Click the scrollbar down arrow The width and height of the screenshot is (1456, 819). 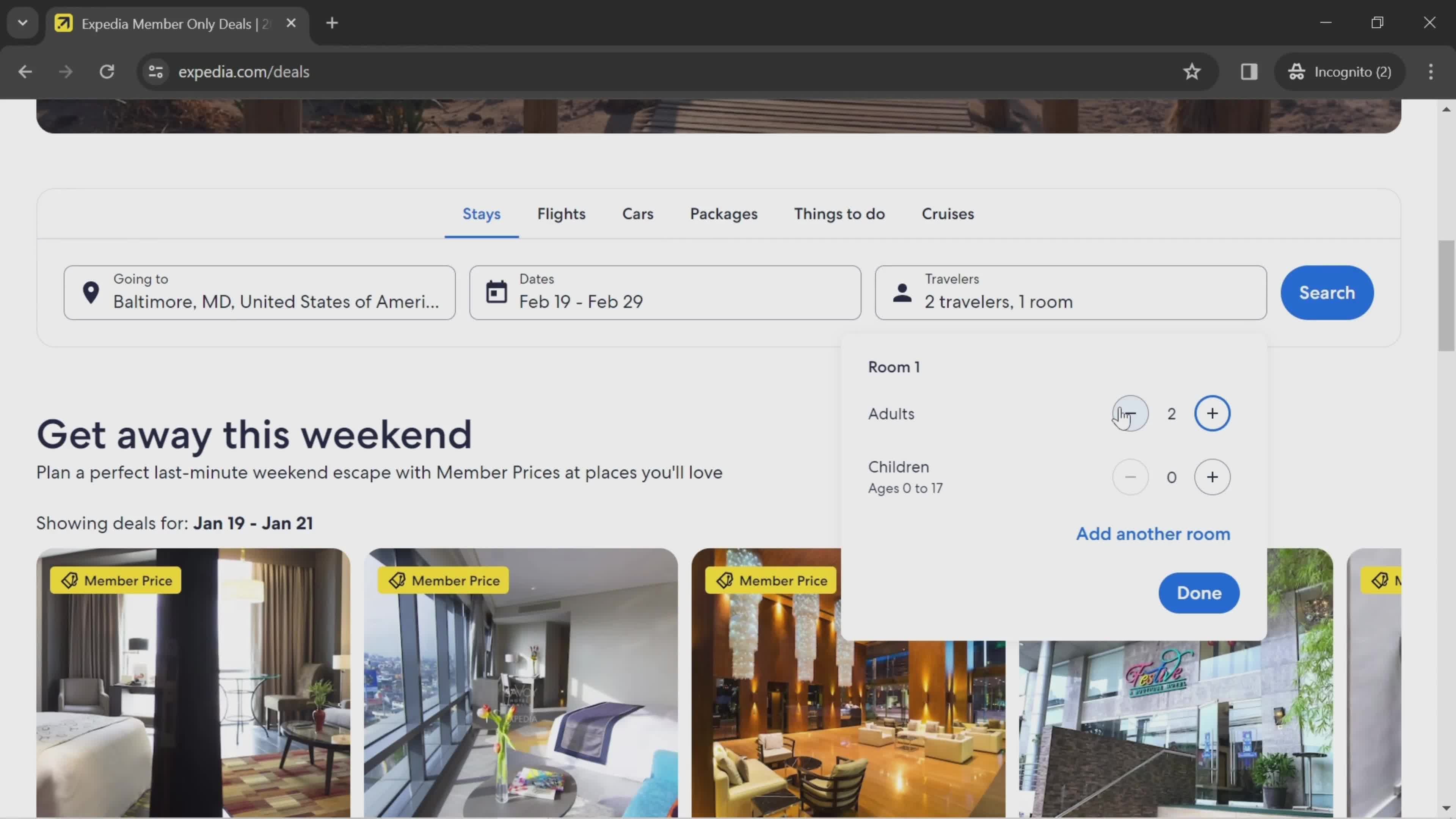point(1447,809)
